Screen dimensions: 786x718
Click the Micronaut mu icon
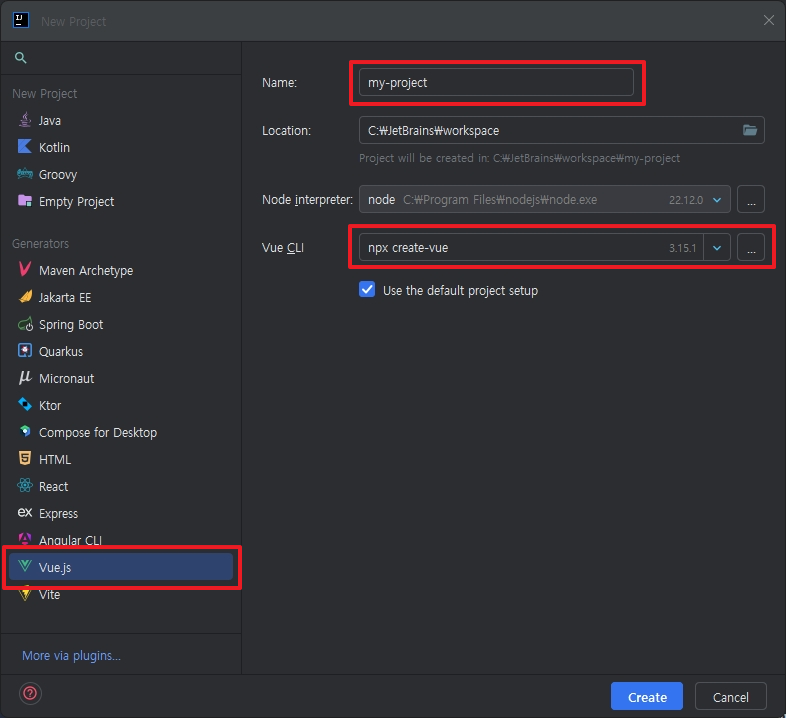click(25, 378)
